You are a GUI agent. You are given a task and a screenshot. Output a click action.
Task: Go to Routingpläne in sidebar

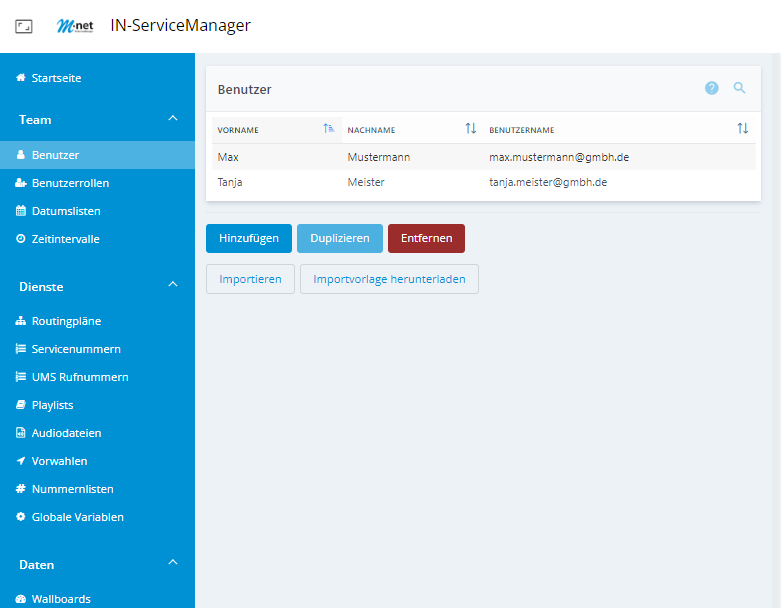pyautogui.click(x=66, y=321)
